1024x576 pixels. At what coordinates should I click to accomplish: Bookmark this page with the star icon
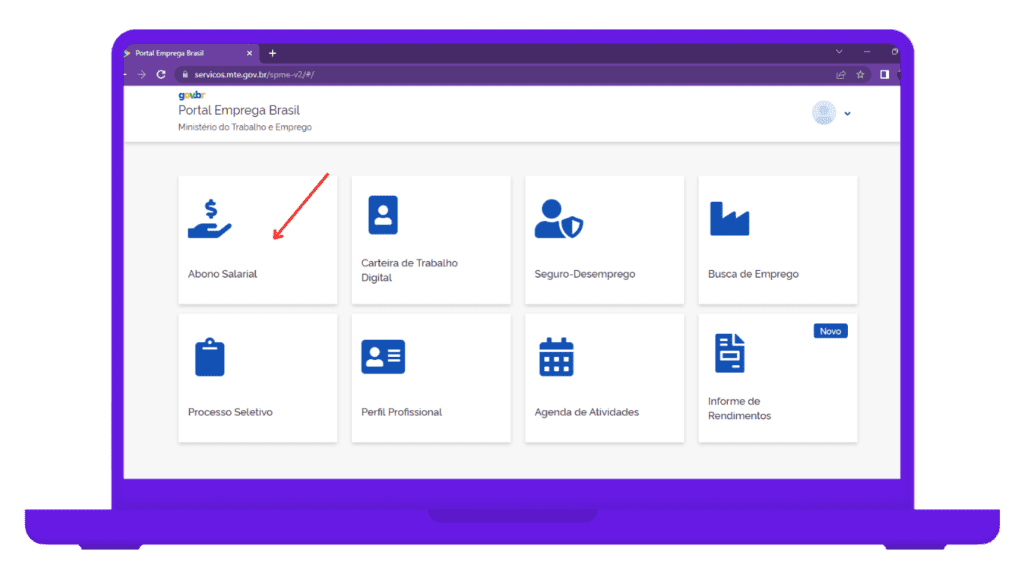(x=860, y=75)
